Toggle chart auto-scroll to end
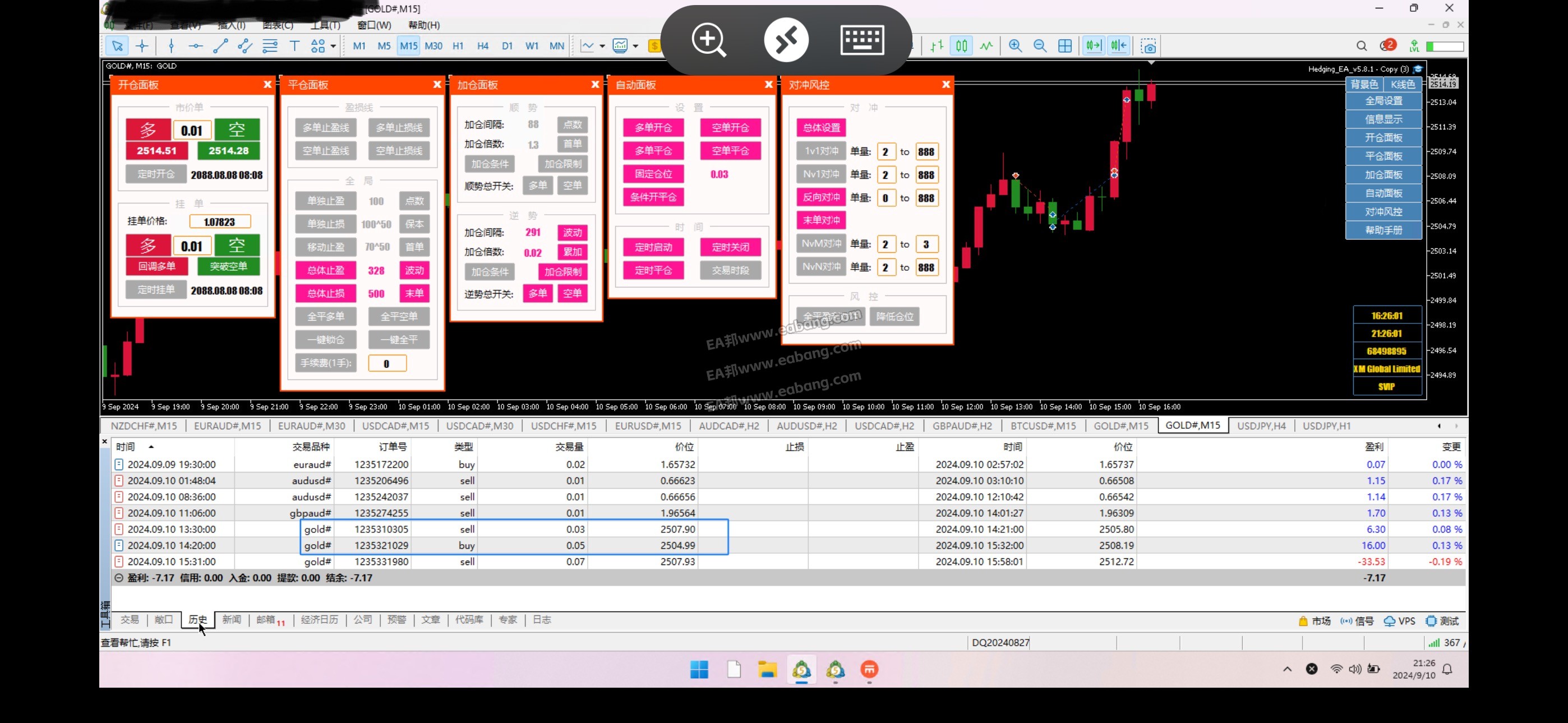Screen dimensions: 1568x723 1094,45
